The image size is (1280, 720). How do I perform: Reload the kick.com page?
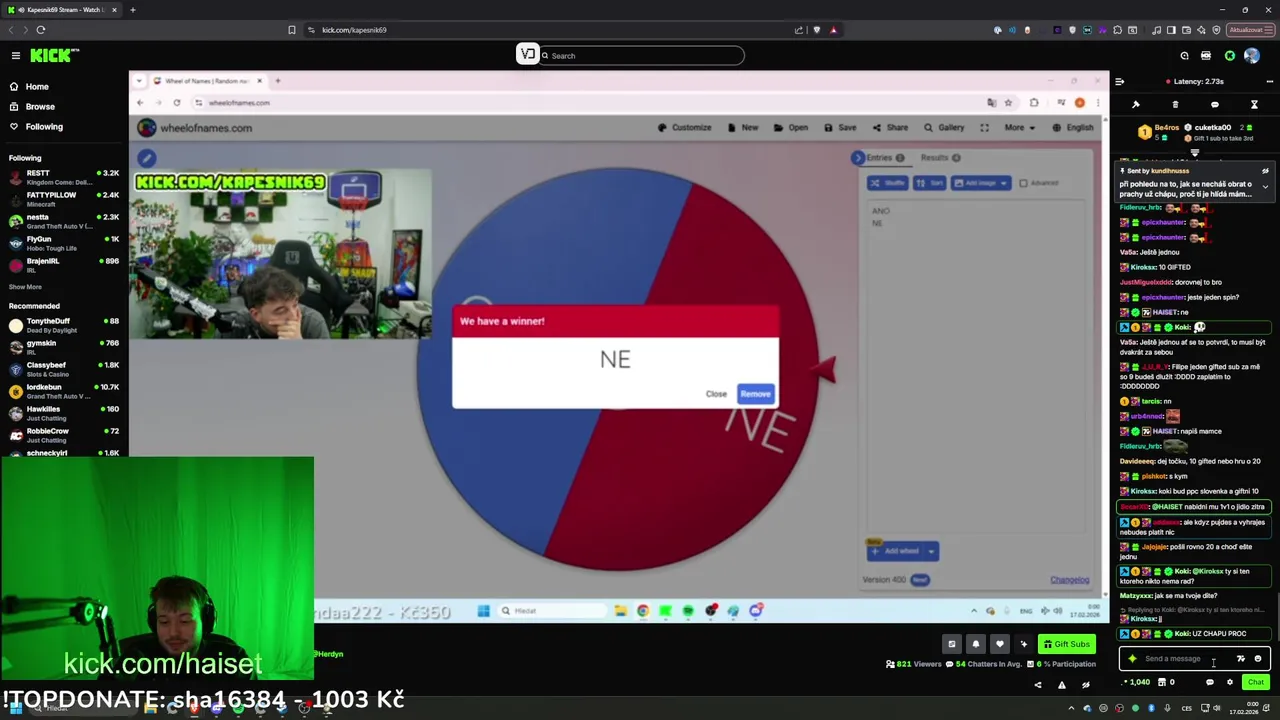[41, 30]
